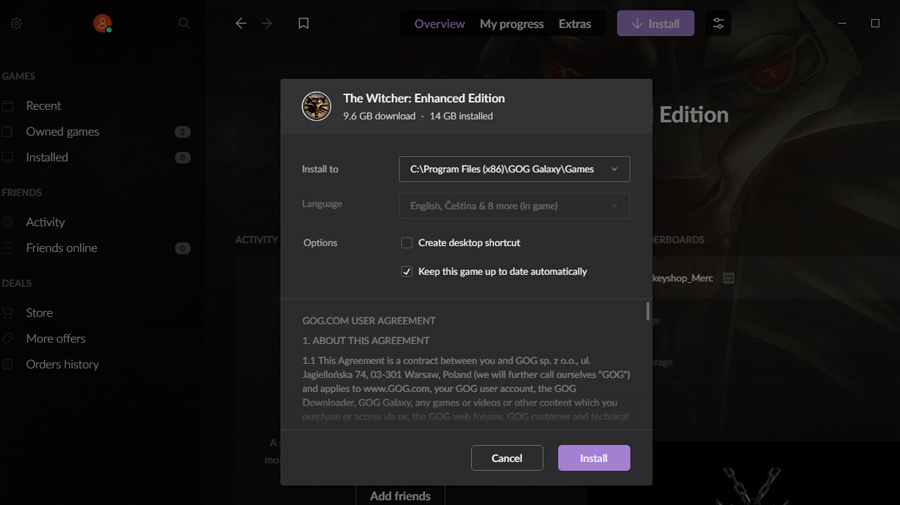The height and width of the screenshot is (505, 900).
Task: Uncheck Keep this game up to date
Action: (407, 272)
